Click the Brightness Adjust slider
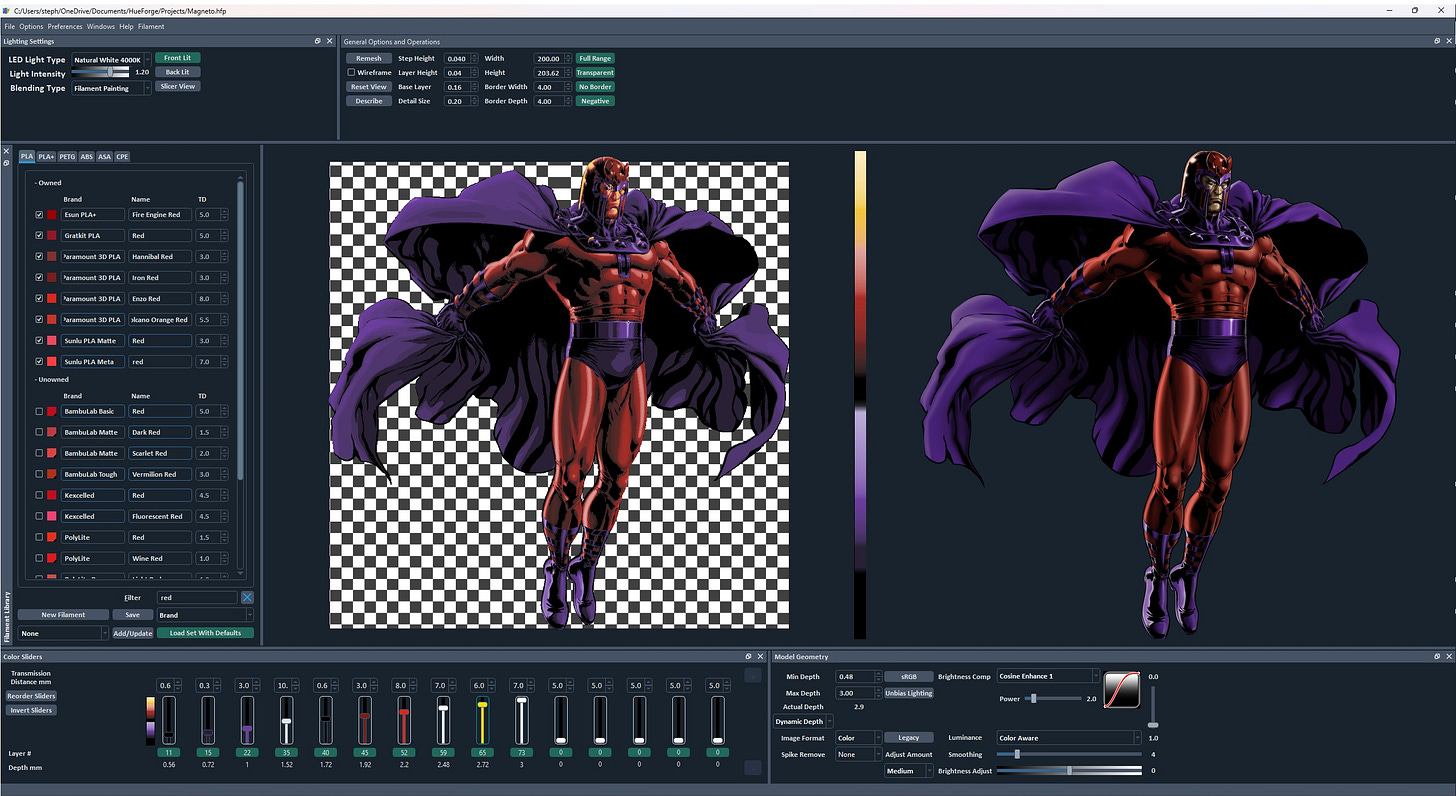The image size is (1456, 796). tap(1068, 770)
